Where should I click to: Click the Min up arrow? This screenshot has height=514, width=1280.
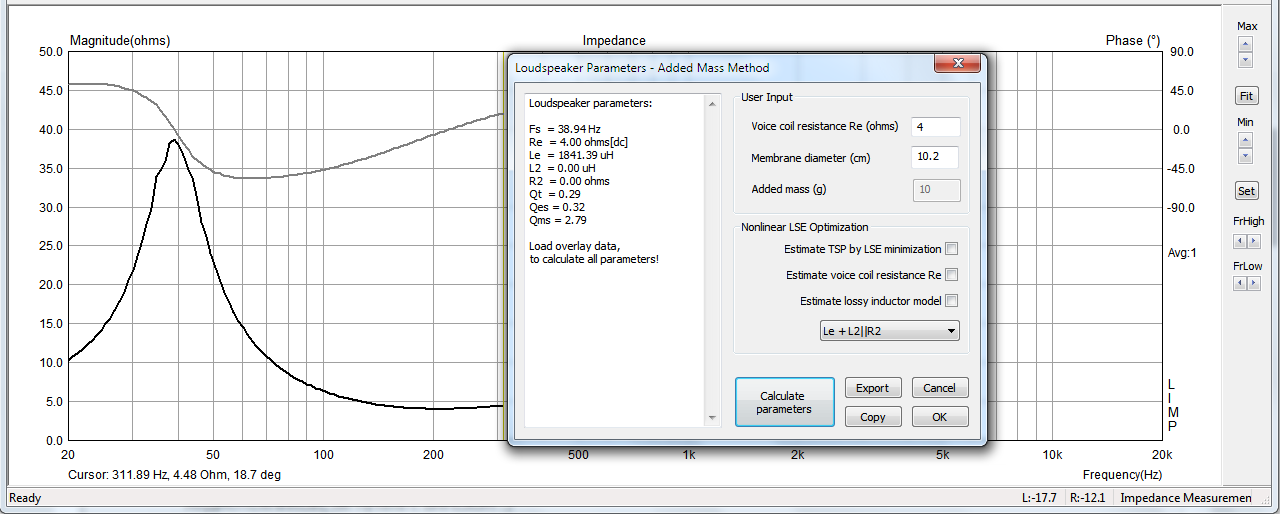click(x=1245, y=140)
